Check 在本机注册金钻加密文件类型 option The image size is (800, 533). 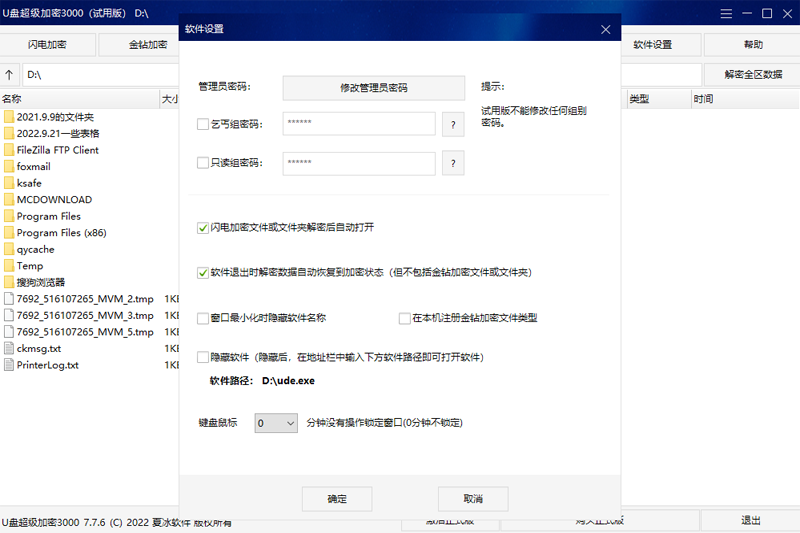(x=405, y=318)
